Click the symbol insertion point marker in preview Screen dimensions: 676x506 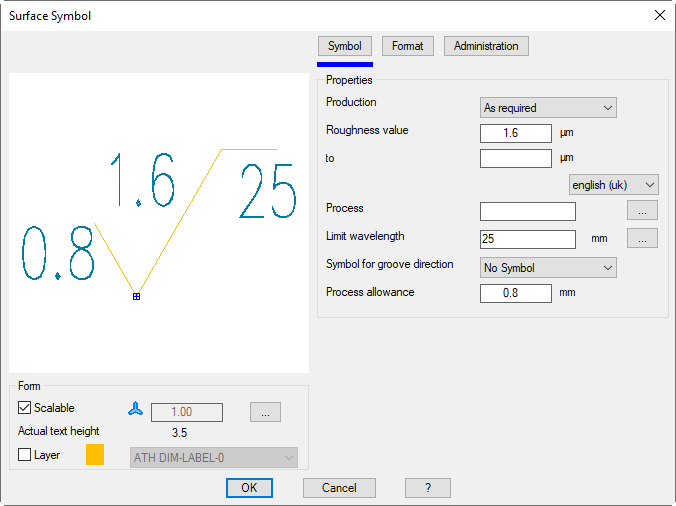[x=136, y=296]
